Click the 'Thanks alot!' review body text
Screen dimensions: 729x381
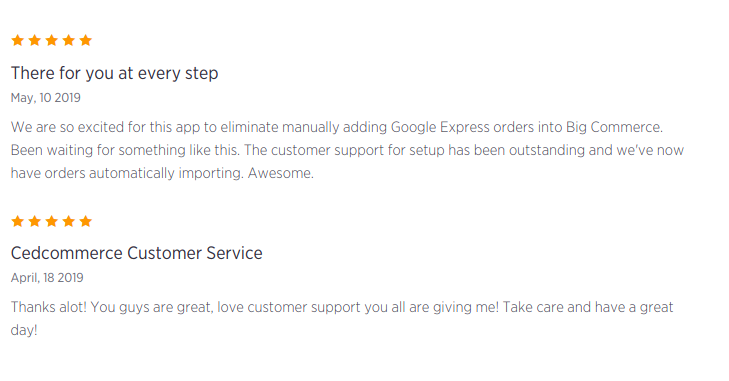[342, 319]
